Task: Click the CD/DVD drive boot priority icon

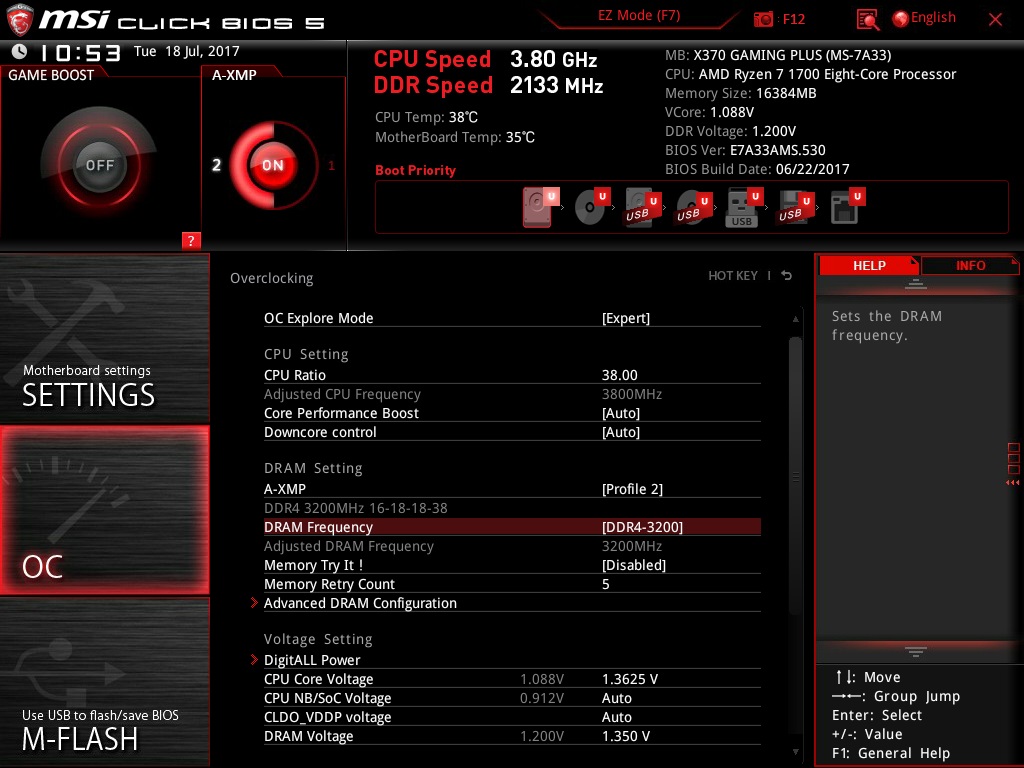Action: pos(592,207)
